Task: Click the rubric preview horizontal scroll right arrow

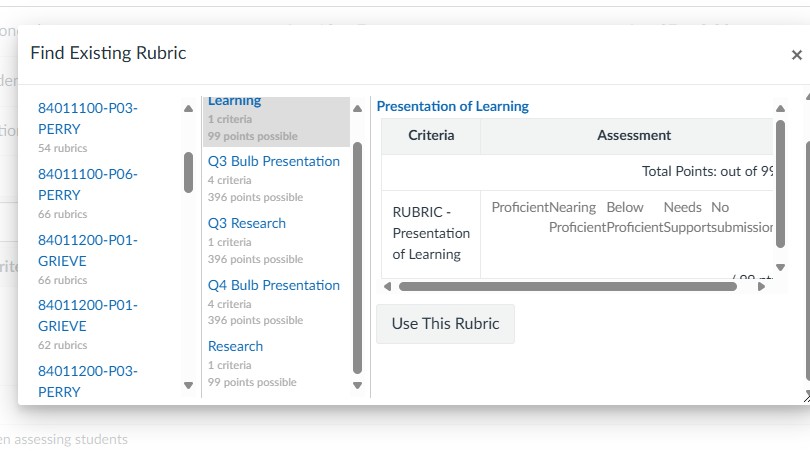Action: pos(762,286)
